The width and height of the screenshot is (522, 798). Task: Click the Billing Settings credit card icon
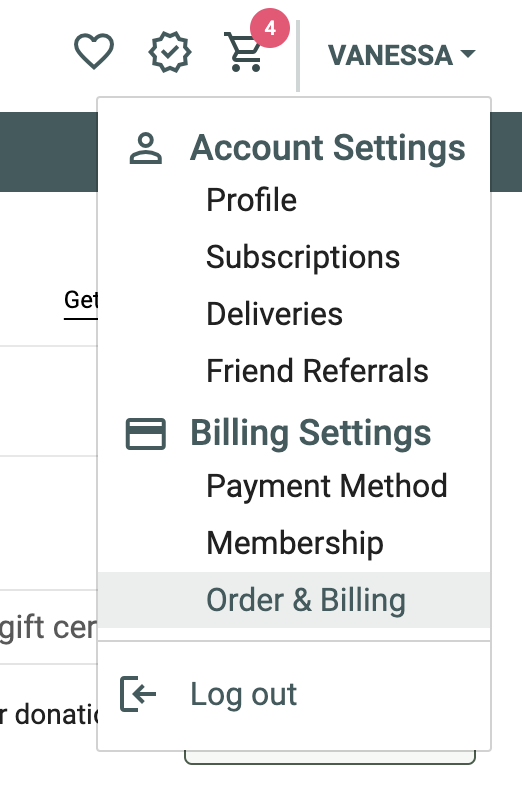(146, 434)
